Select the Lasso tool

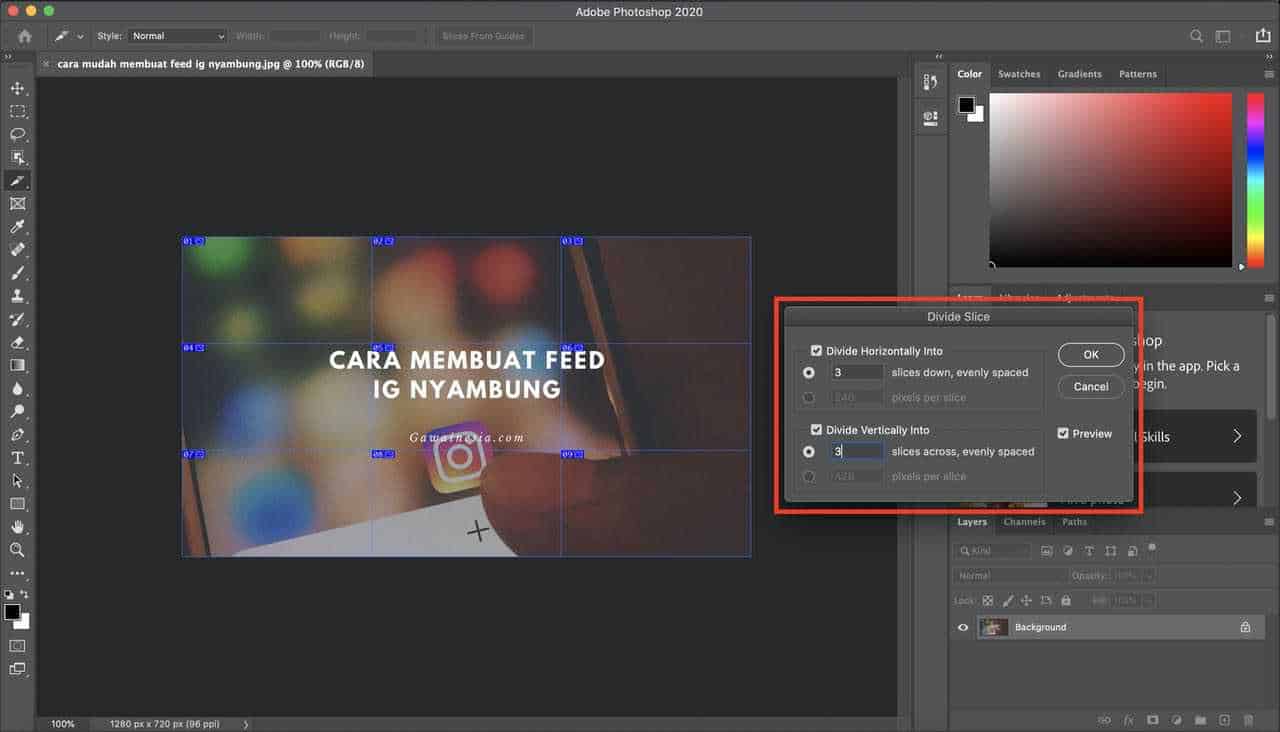click(17, 135)
